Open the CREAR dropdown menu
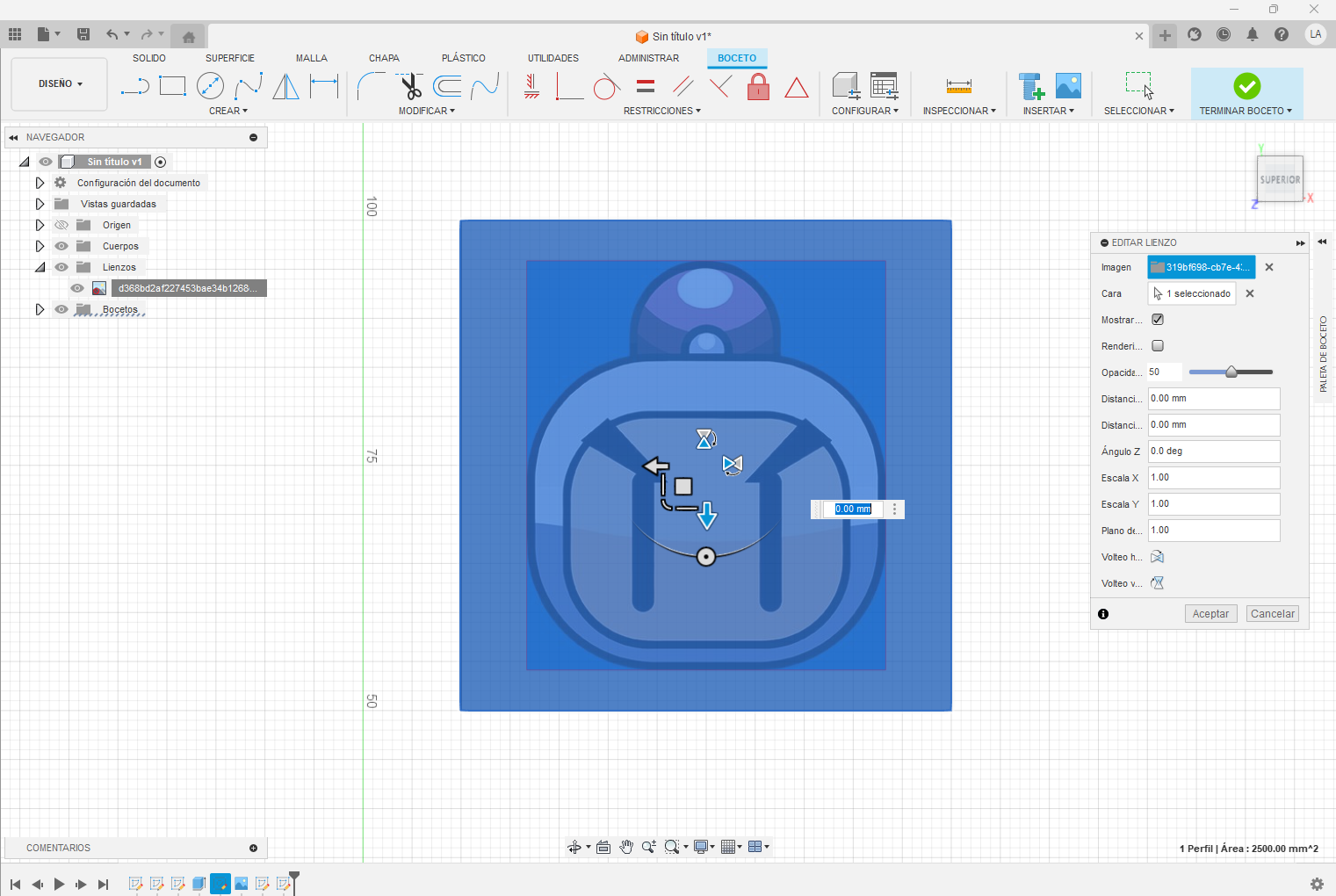This screenshot has width=1336, height=896. coord(228,111)
